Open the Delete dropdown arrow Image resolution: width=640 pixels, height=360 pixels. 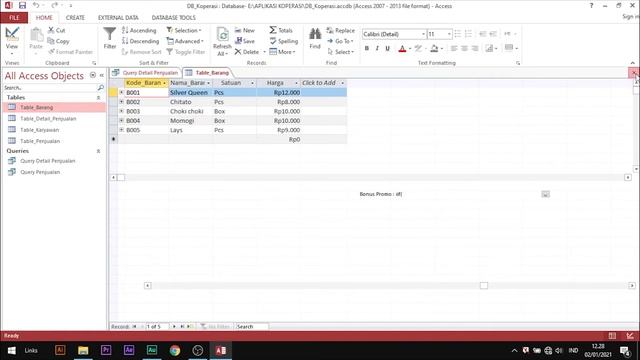point(264,52)
